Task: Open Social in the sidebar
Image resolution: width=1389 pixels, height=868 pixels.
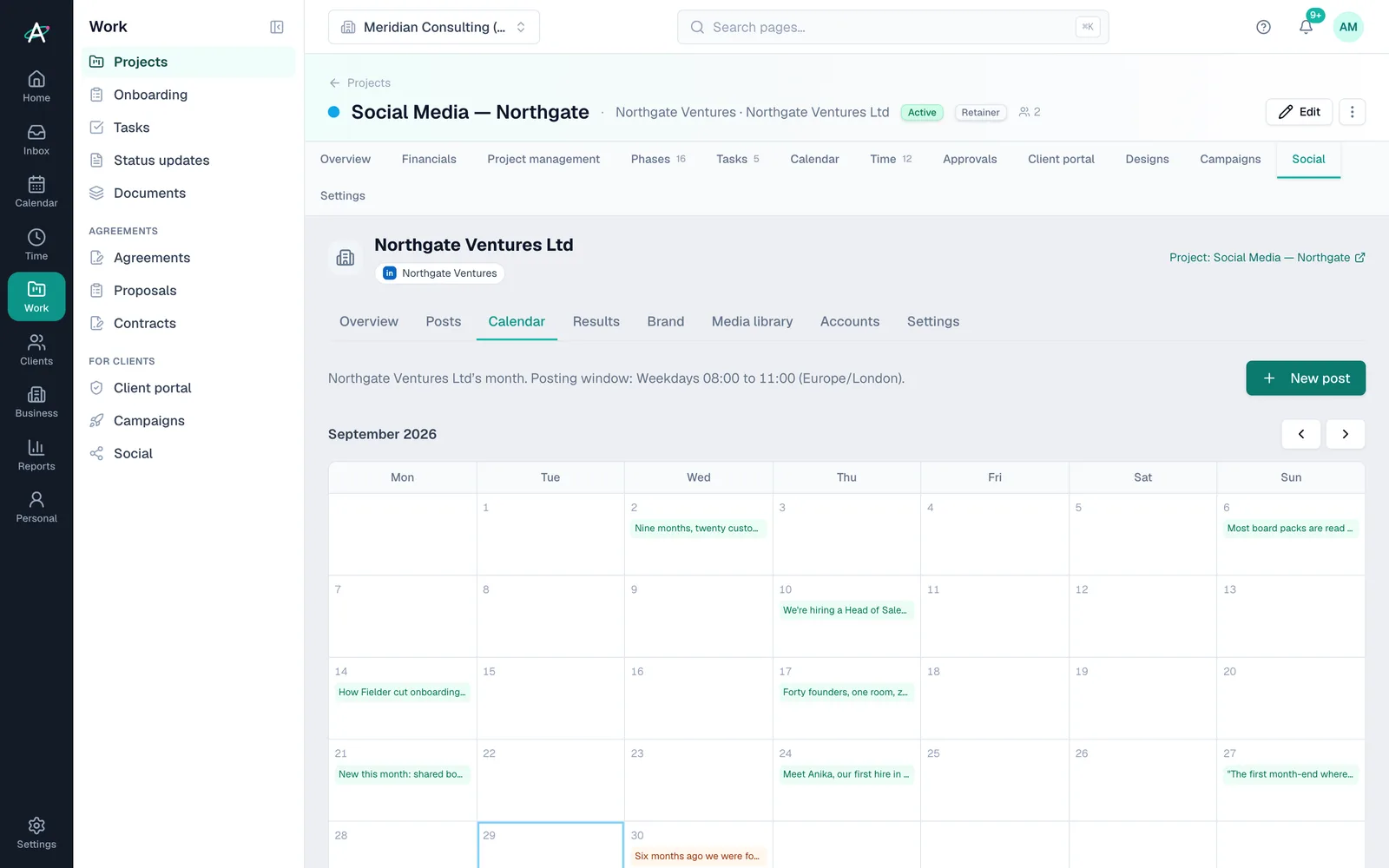Action: [x=188, y=454]
